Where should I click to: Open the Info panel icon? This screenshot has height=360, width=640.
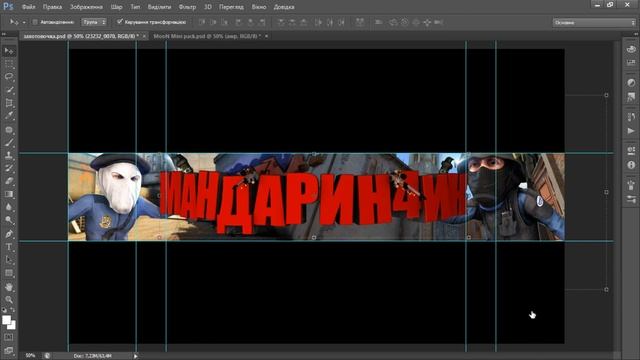(631, 165)
